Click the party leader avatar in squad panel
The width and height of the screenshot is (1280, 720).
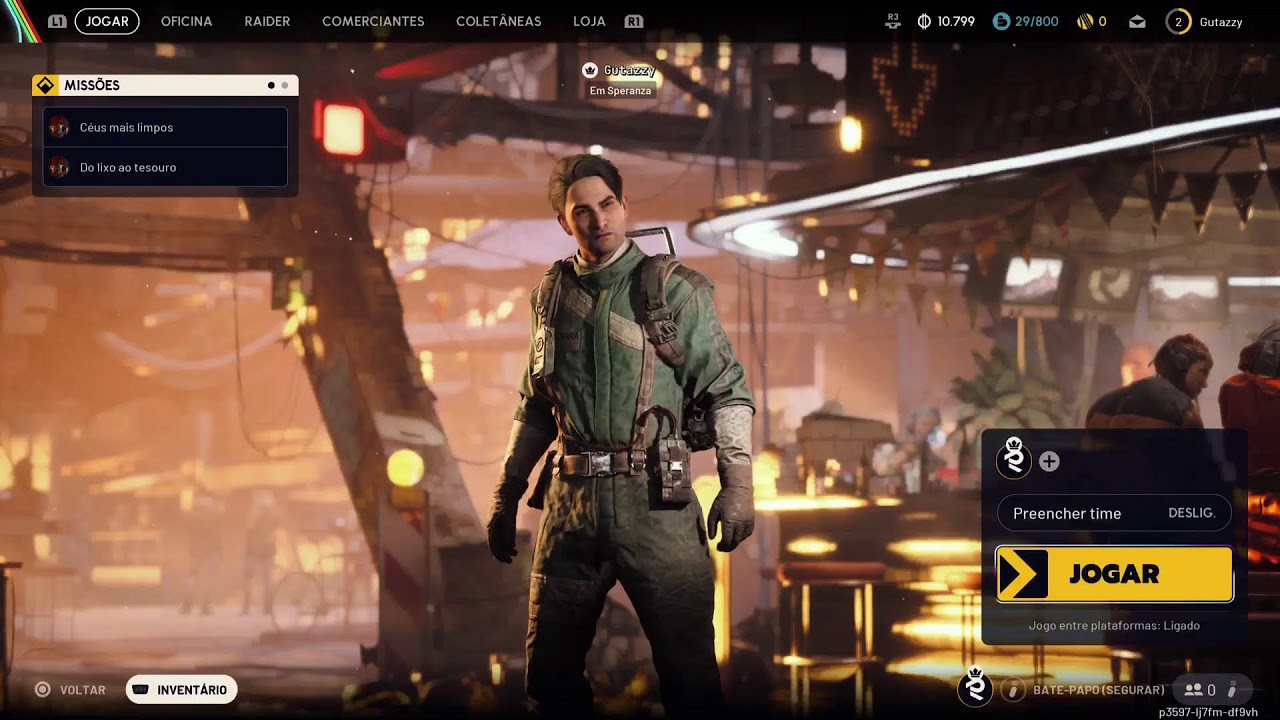pyautogui.click(x=1015, y=458)
